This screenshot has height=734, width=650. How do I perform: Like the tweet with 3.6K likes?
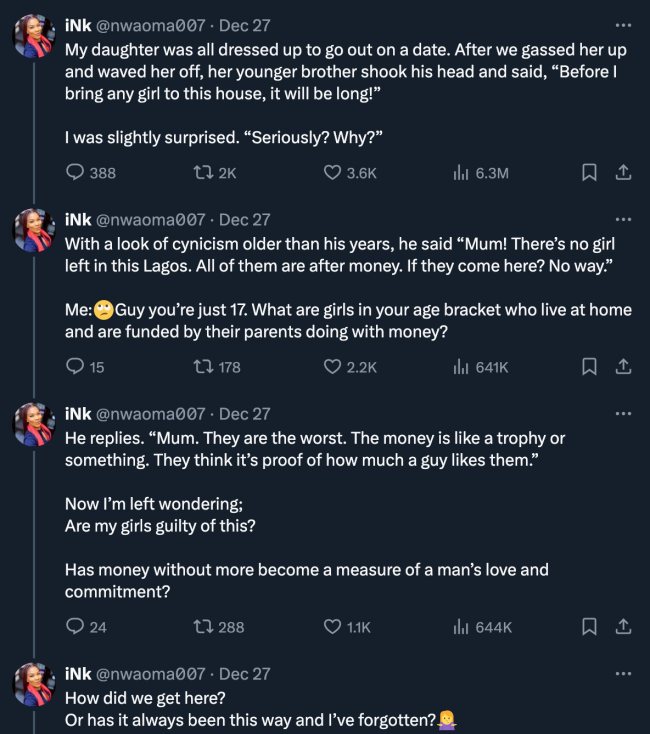[334, 173]
